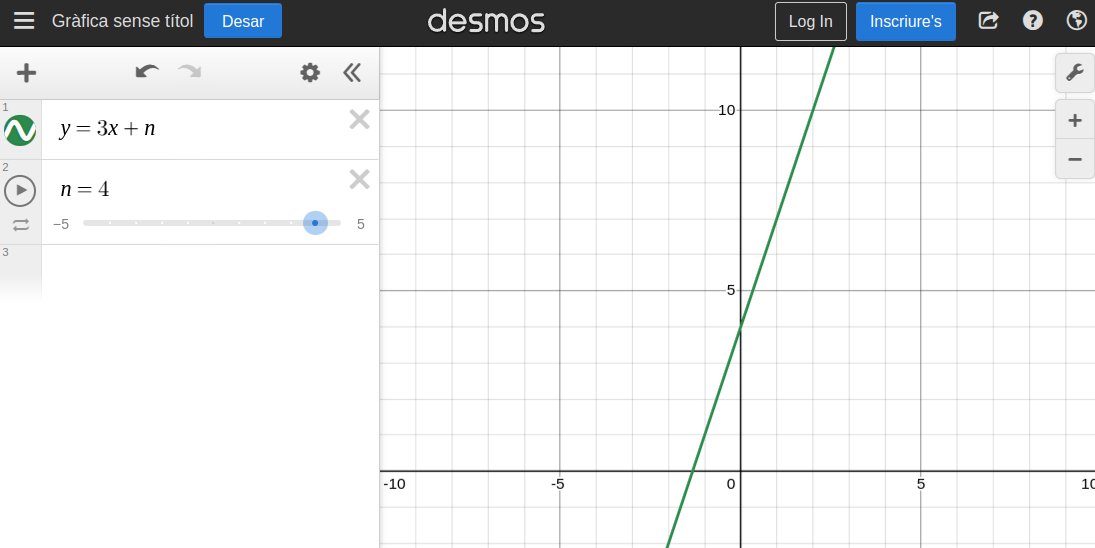1095x548 pixels.
Task: Click the Desar button
Action: [x=243, y=21]
